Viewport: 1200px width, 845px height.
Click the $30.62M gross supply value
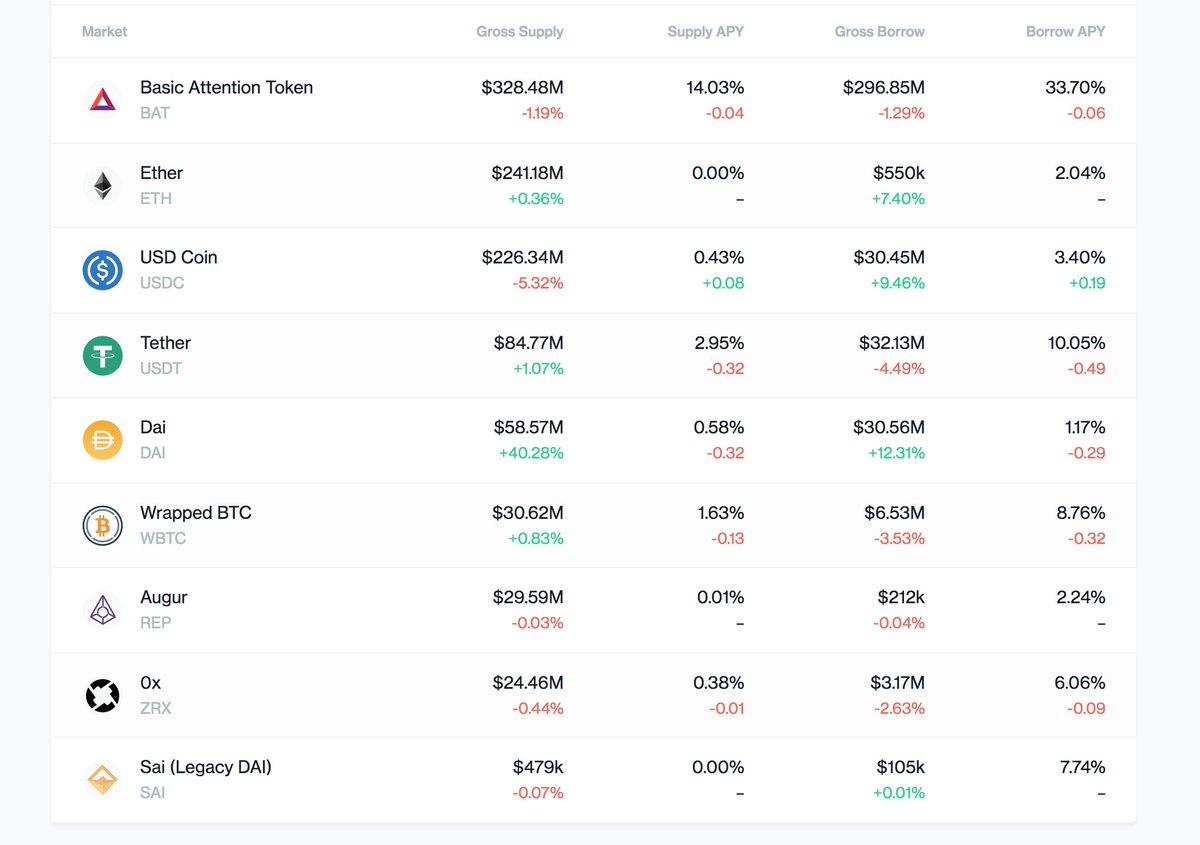tap(528, 513)
